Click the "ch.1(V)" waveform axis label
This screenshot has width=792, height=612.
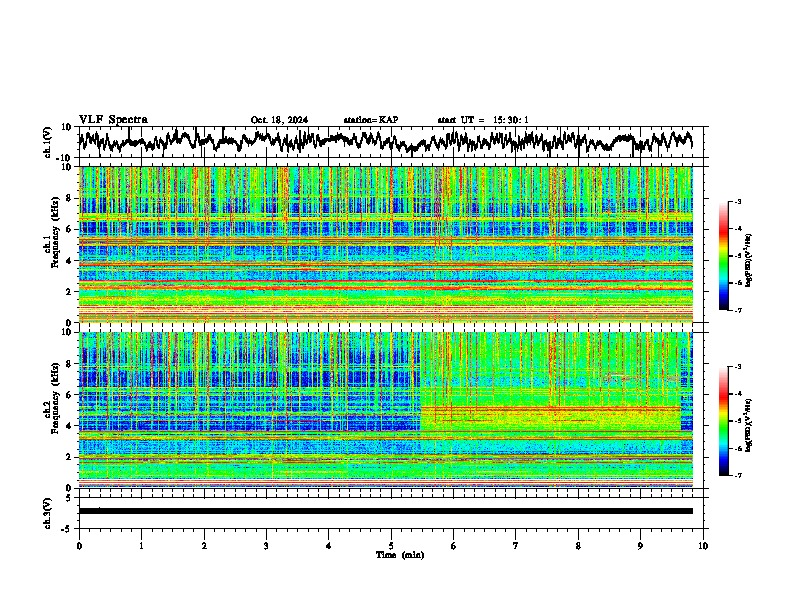[48, 142]
